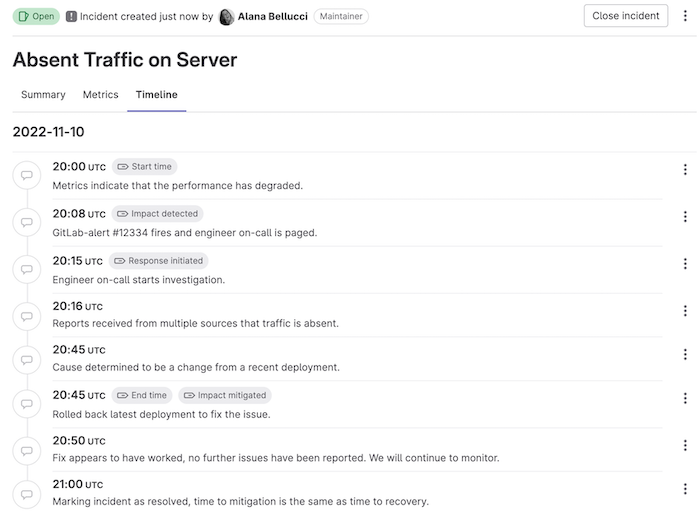Switch to the Summary tab

43,95
